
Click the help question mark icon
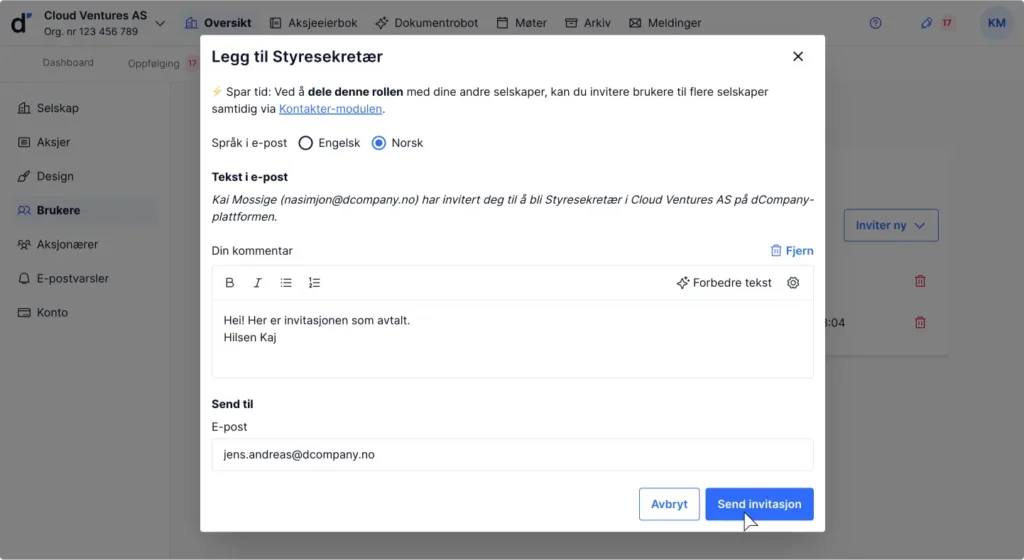(x=876, y=23)
